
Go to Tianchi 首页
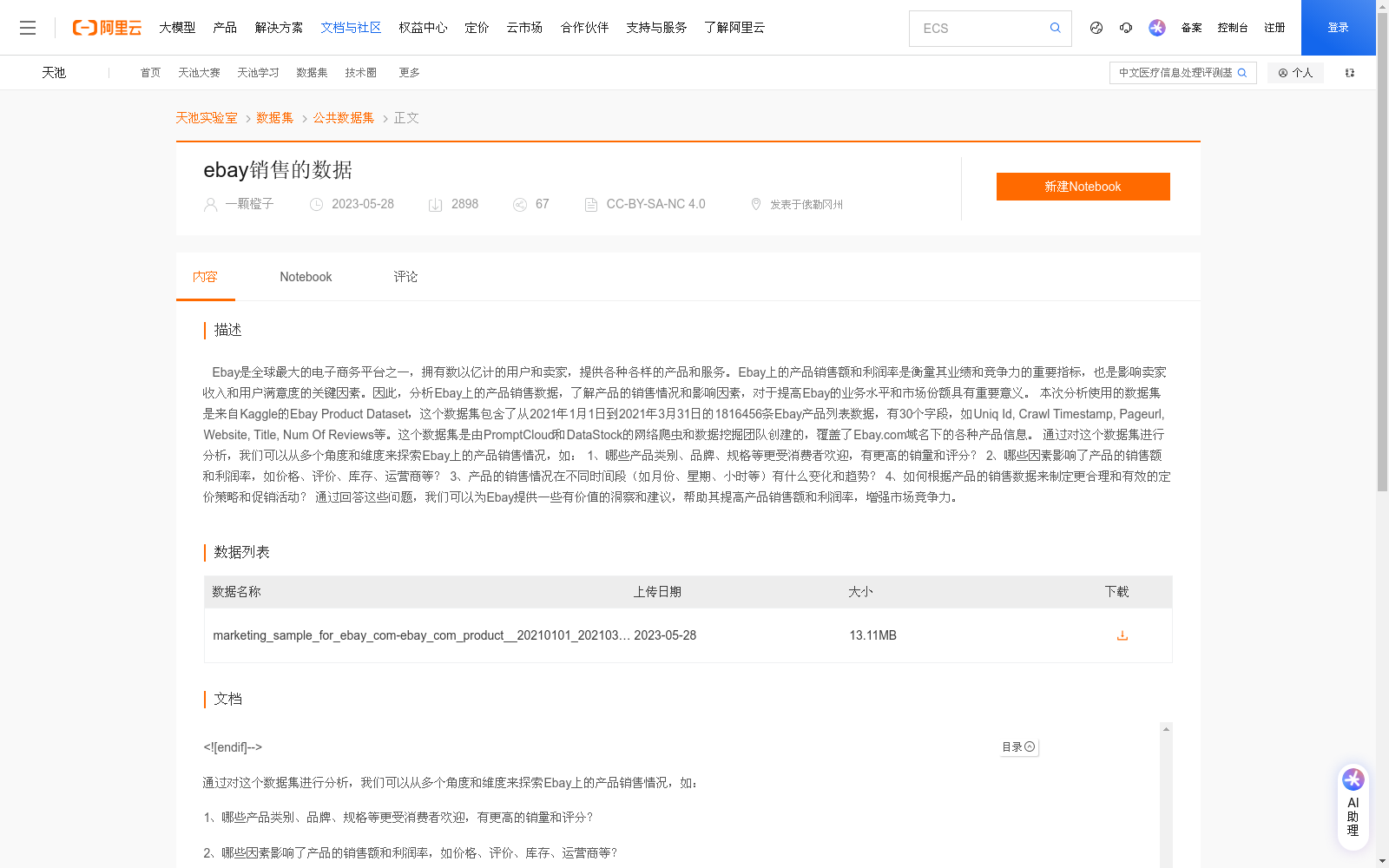pos(150,73)
